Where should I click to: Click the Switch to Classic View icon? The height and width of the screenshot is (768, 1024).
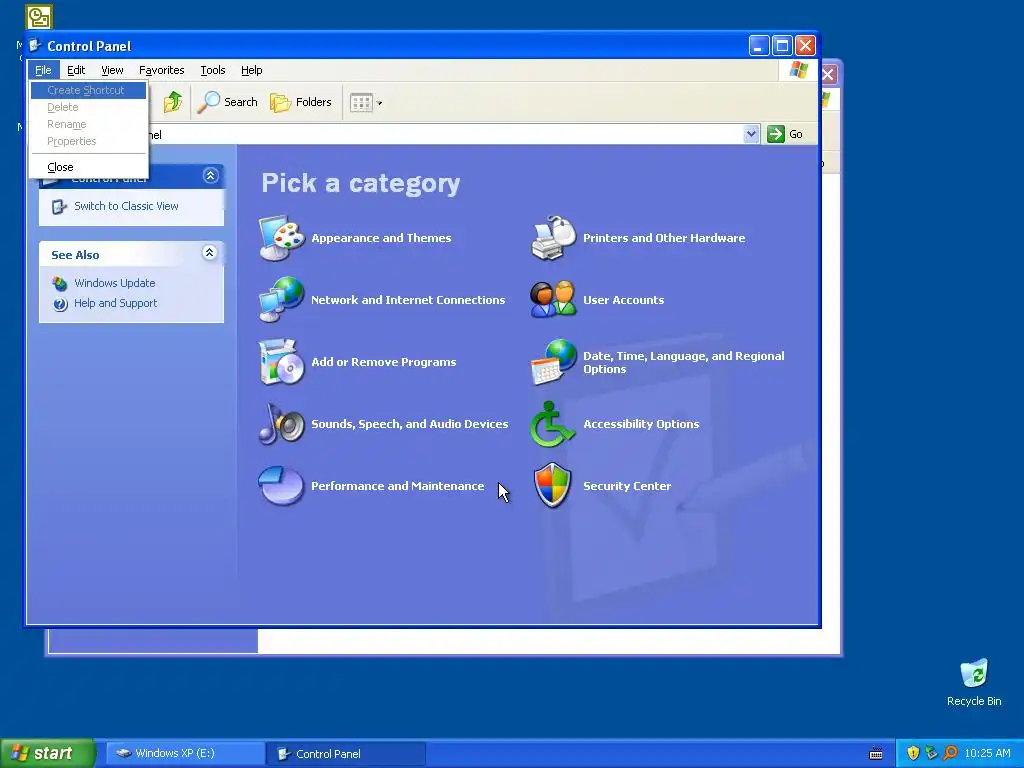[59, 206]
